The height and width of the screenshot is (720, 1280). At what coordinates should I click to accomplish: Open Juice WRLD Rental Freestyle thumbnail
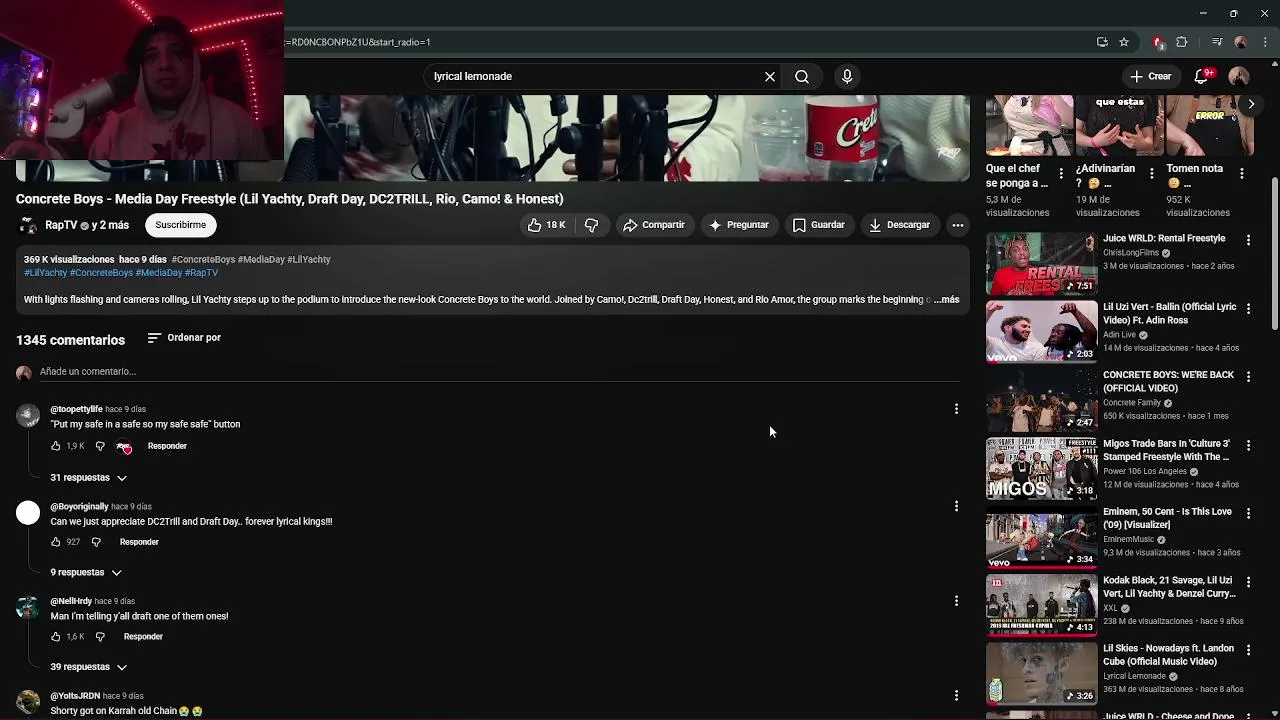click(1041, 264)
